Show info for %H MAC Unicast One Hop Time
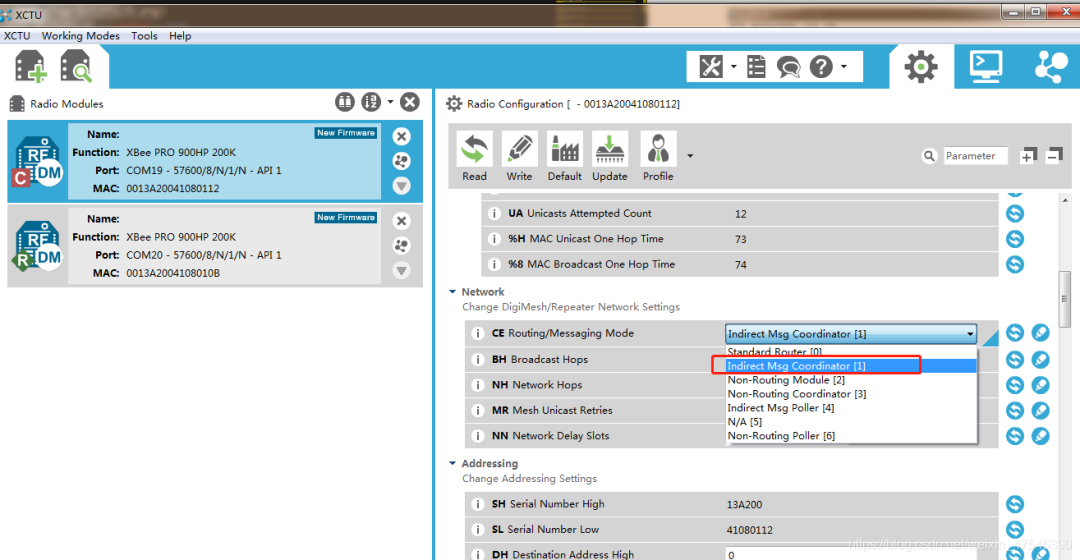Image resolution: width=1080 pixels, height=560 pixels. [494, 239]
